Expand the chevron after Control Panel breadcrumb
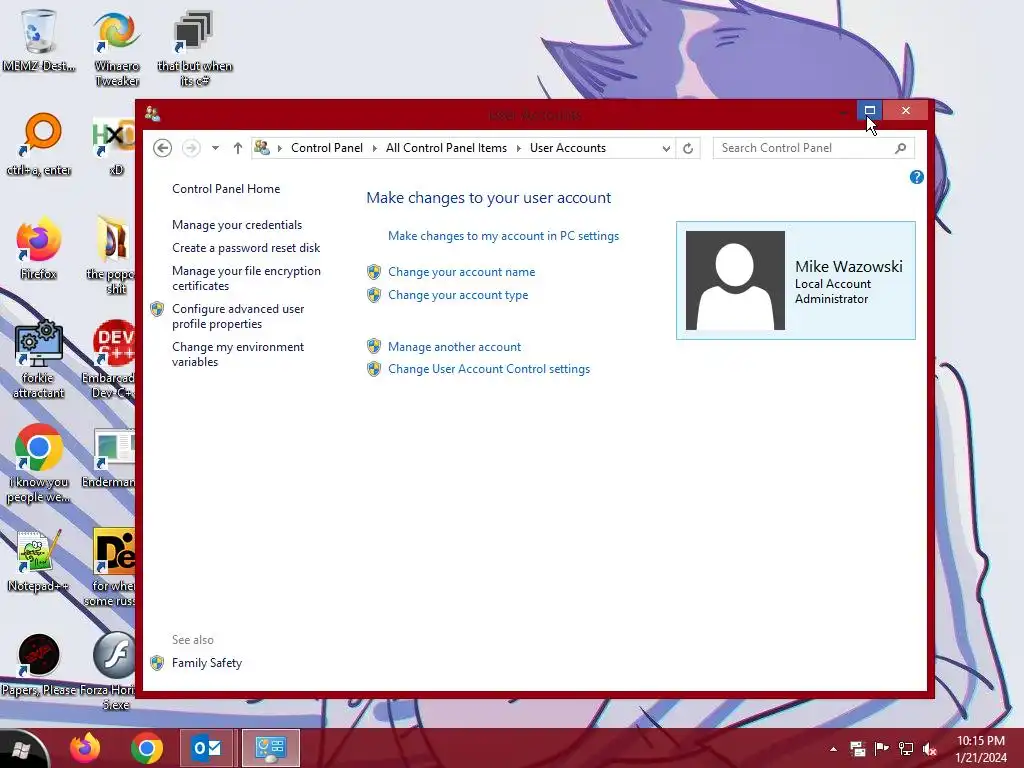 375,148
